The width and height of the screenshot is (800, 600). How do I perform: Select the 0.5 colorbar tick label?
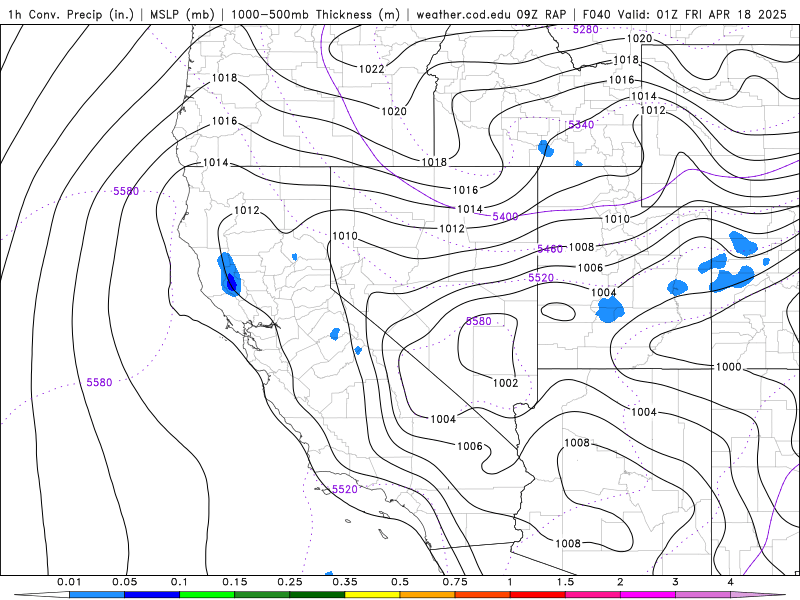400,582
